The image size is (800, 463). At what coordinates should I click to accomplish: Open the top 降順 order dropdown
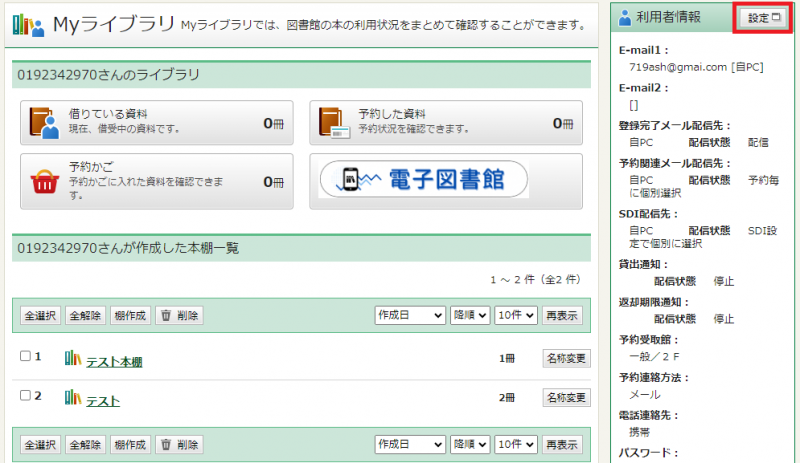[x=470, y=315]
